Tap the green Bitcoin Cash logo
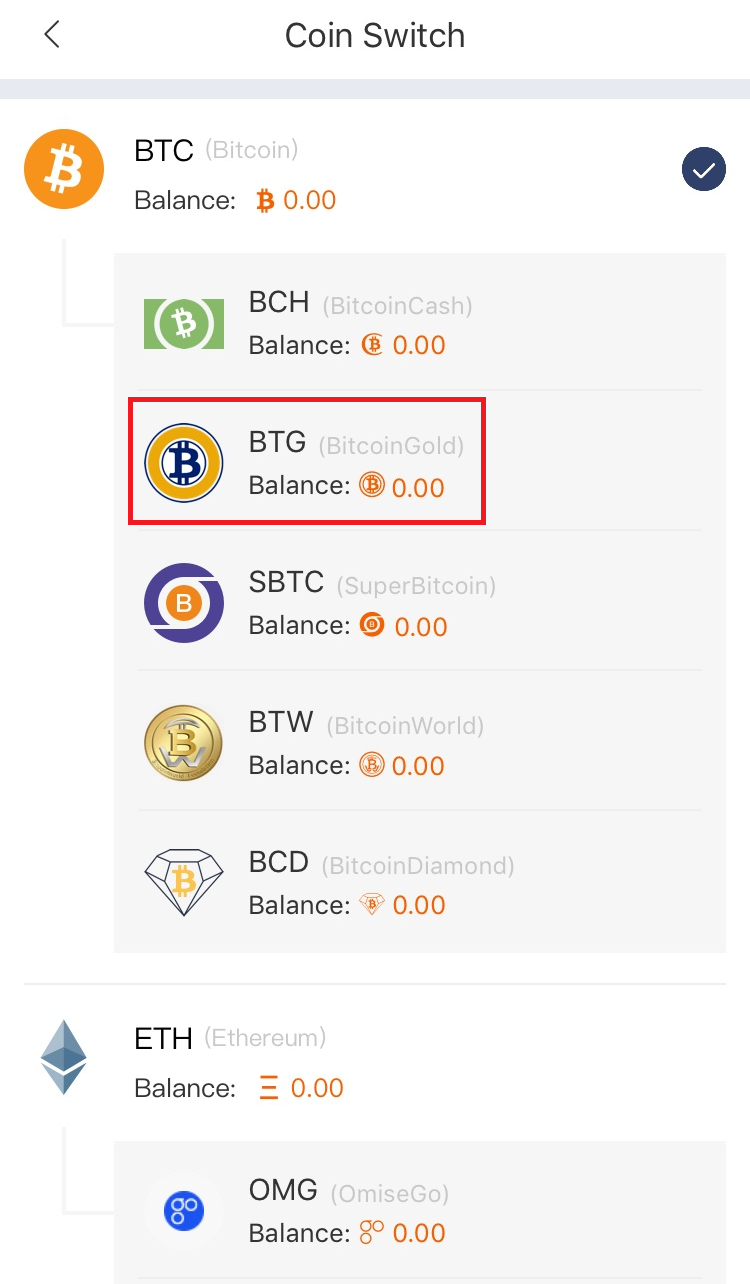750x1284 pixels. (x=184, y=323)
